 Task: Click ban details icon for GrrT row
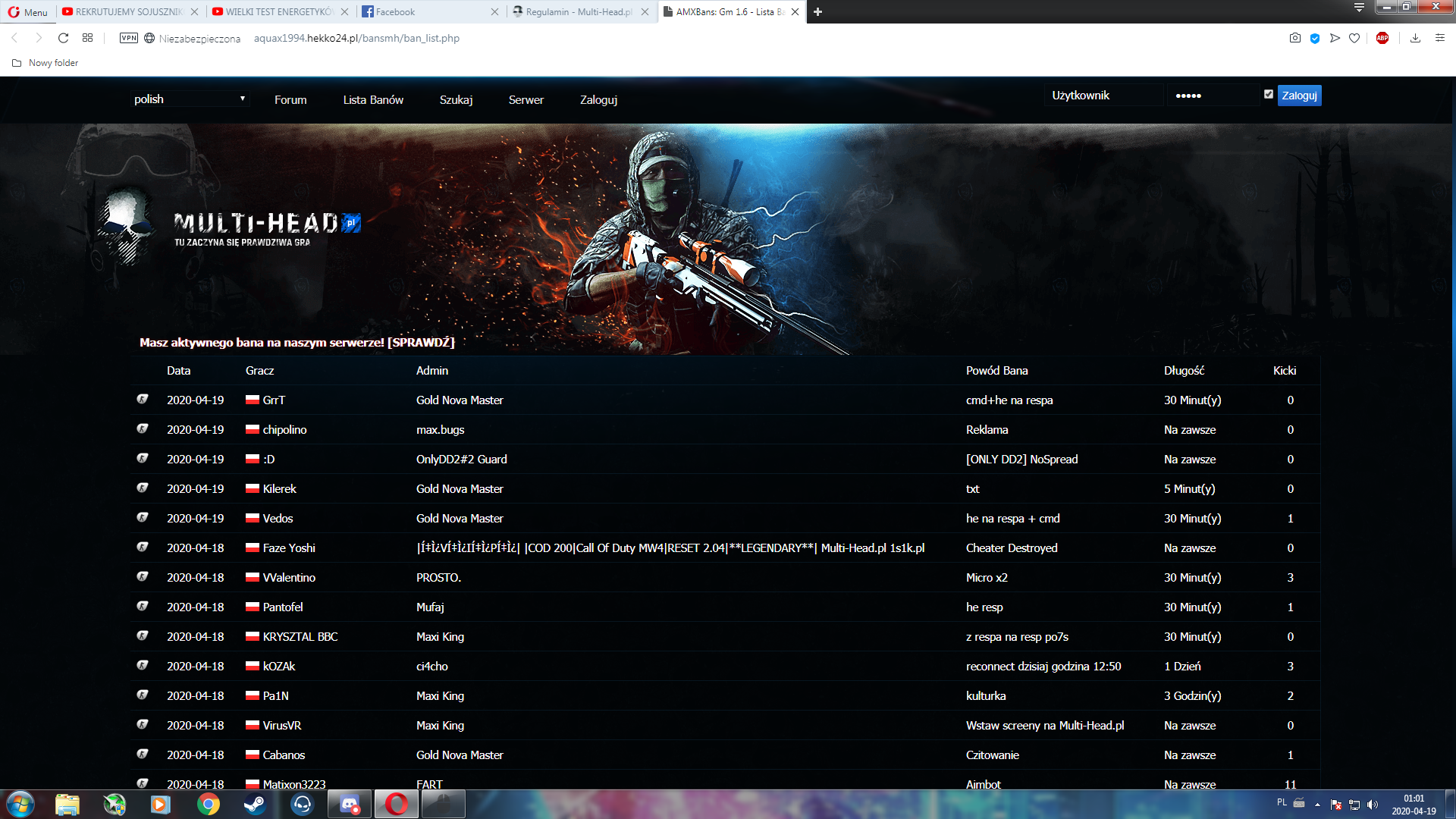coord(143,399)
